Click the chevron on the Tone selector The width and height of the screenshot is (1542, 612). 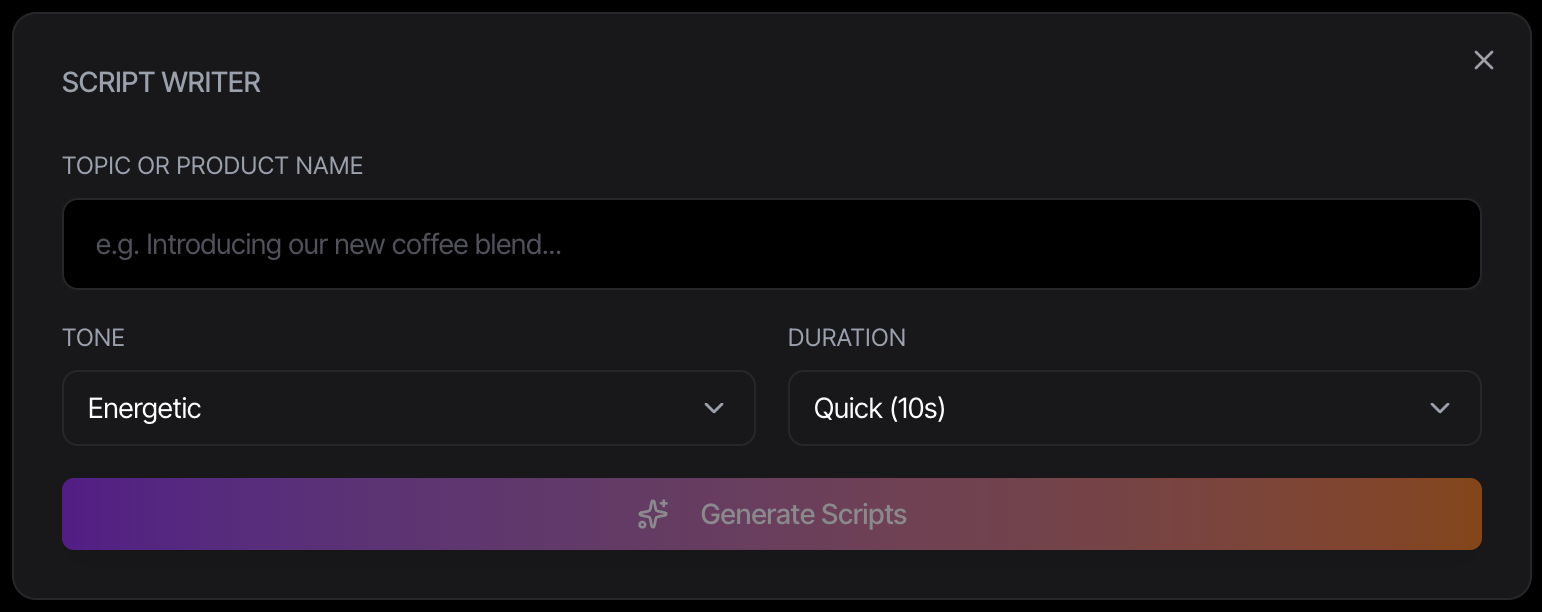[714, 408]
